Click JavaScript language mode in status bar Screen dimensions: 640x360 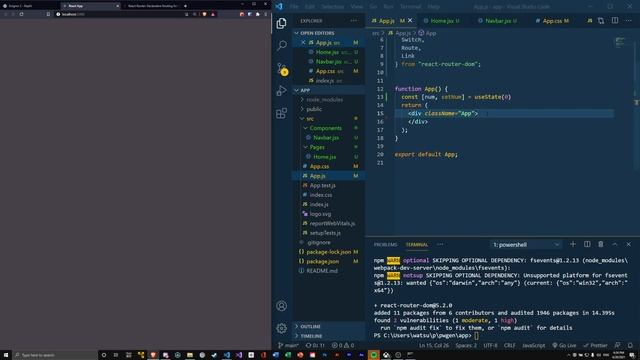click(533, 345)
